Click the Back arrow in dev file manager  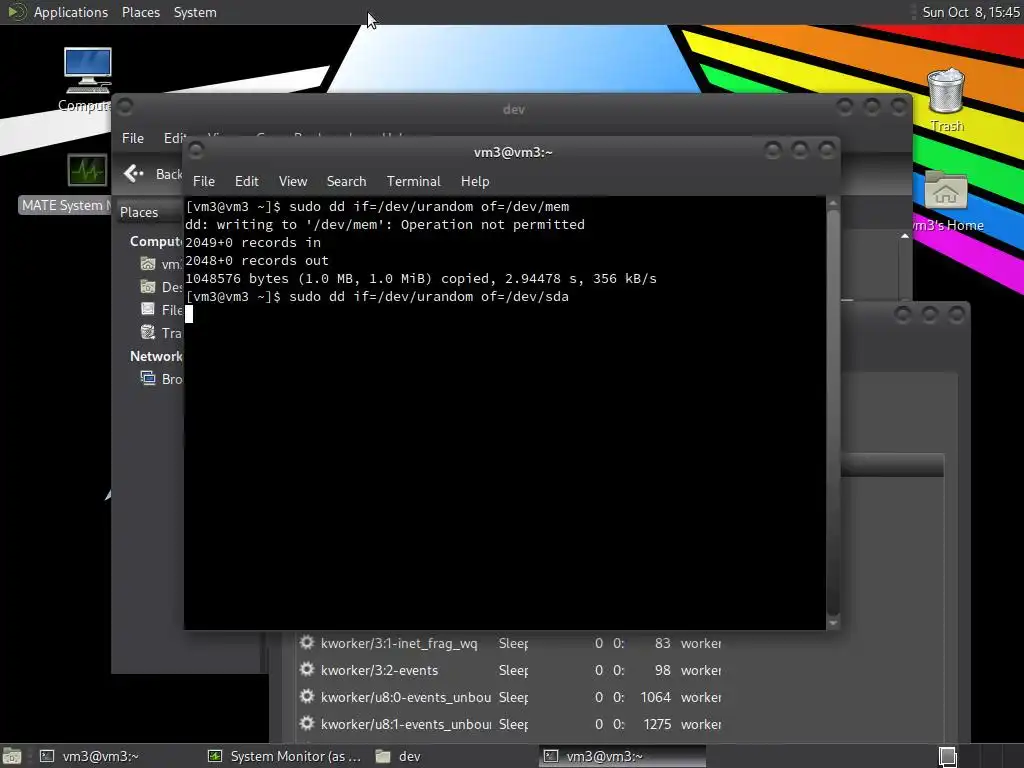133,174
